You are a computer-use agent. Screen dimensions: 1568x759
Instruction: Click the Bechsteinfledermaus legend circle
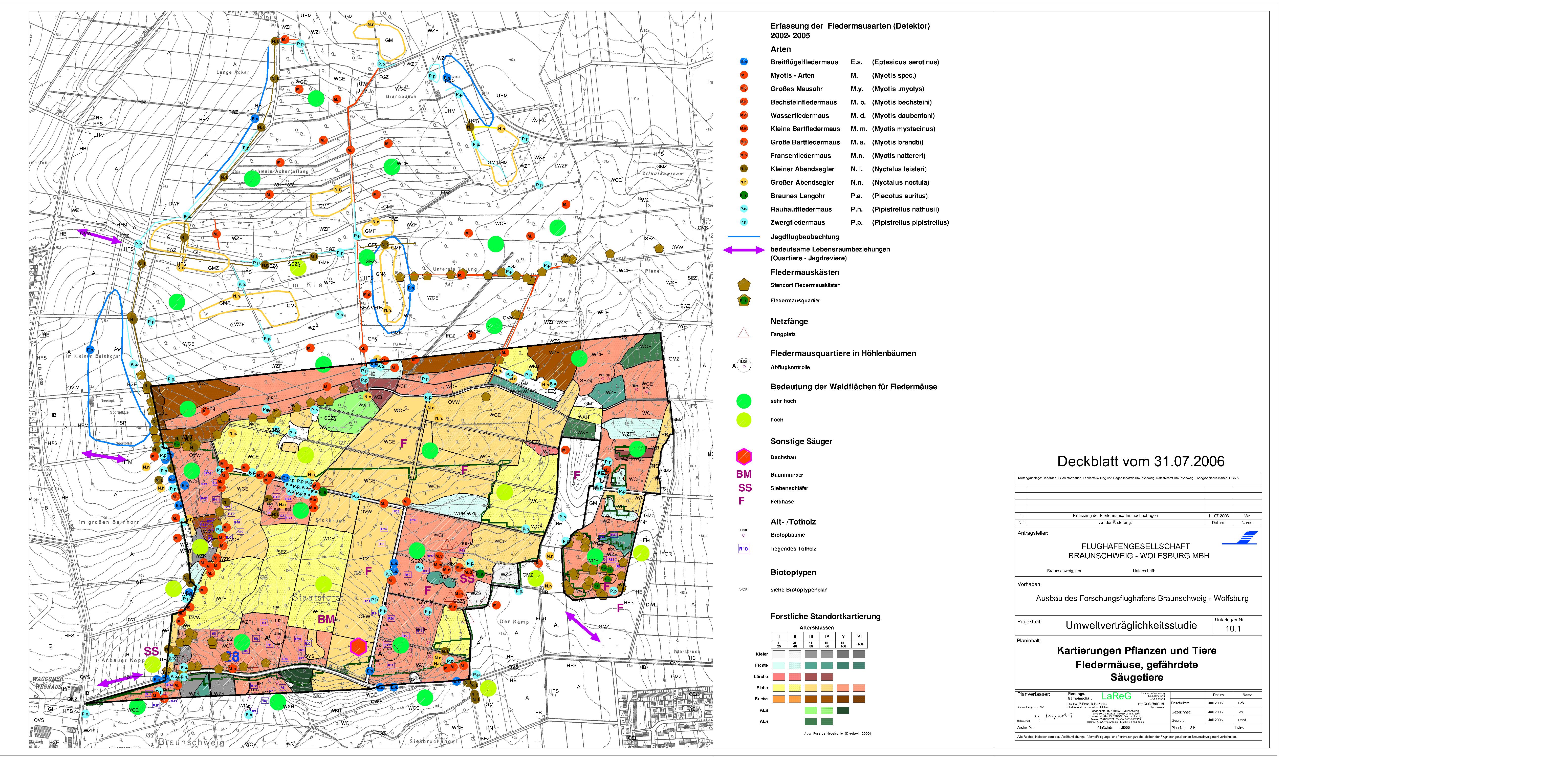pyautogui.click(x=744, y=102)
